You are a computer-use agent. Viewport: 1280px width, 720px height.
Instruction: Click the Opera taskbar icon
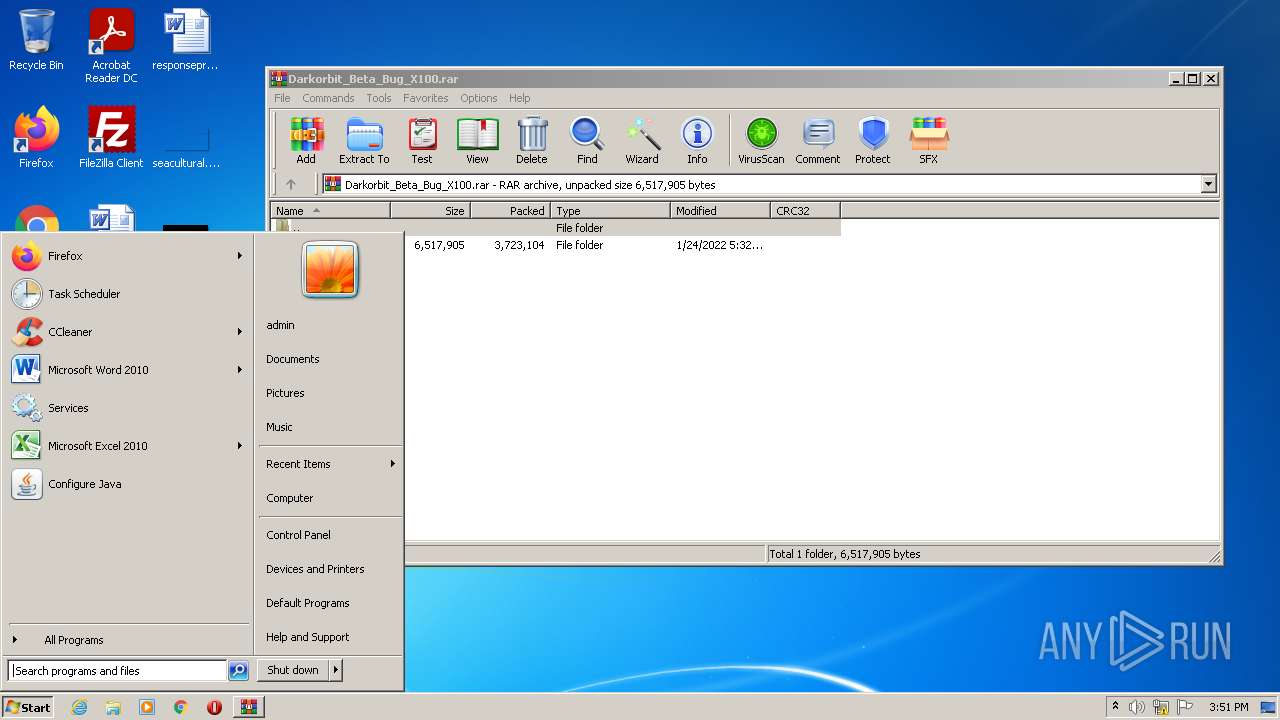click(214, 707)
